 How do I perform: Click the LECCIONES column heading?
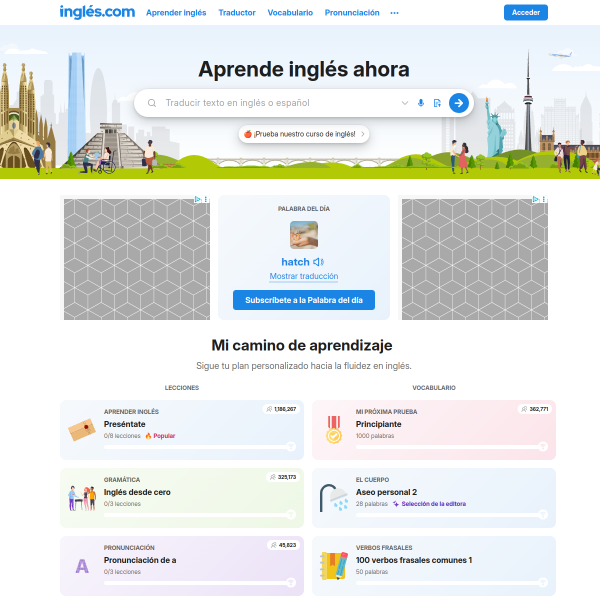click(182, 388)
